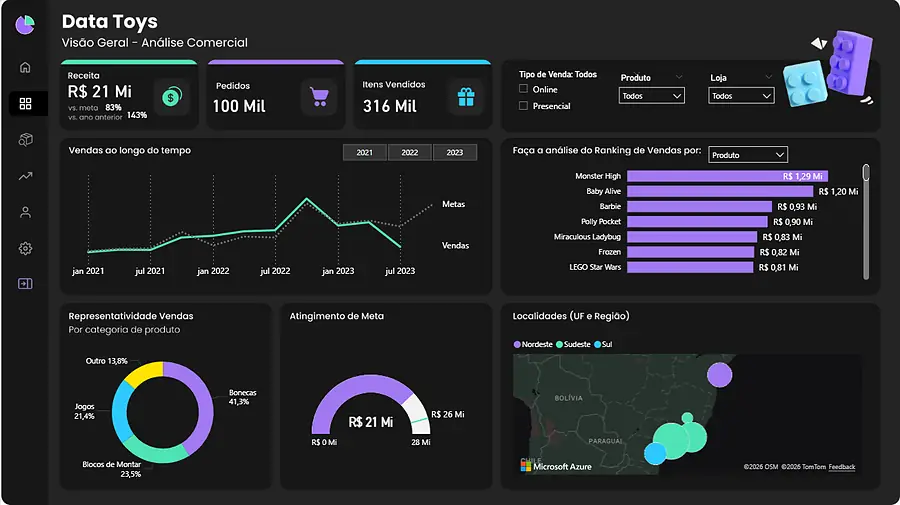The height and width of the screenshot is (505, 900).
Task: Click the Data Toys pie chart logo
Action: click(x=25, y=25)
